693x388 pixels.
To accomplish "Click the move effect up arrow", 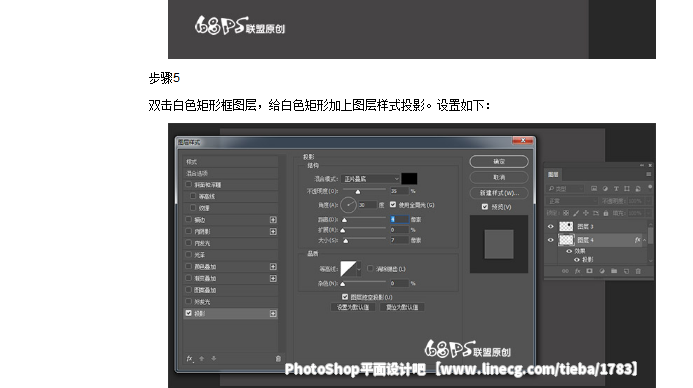I will [202, 358].
